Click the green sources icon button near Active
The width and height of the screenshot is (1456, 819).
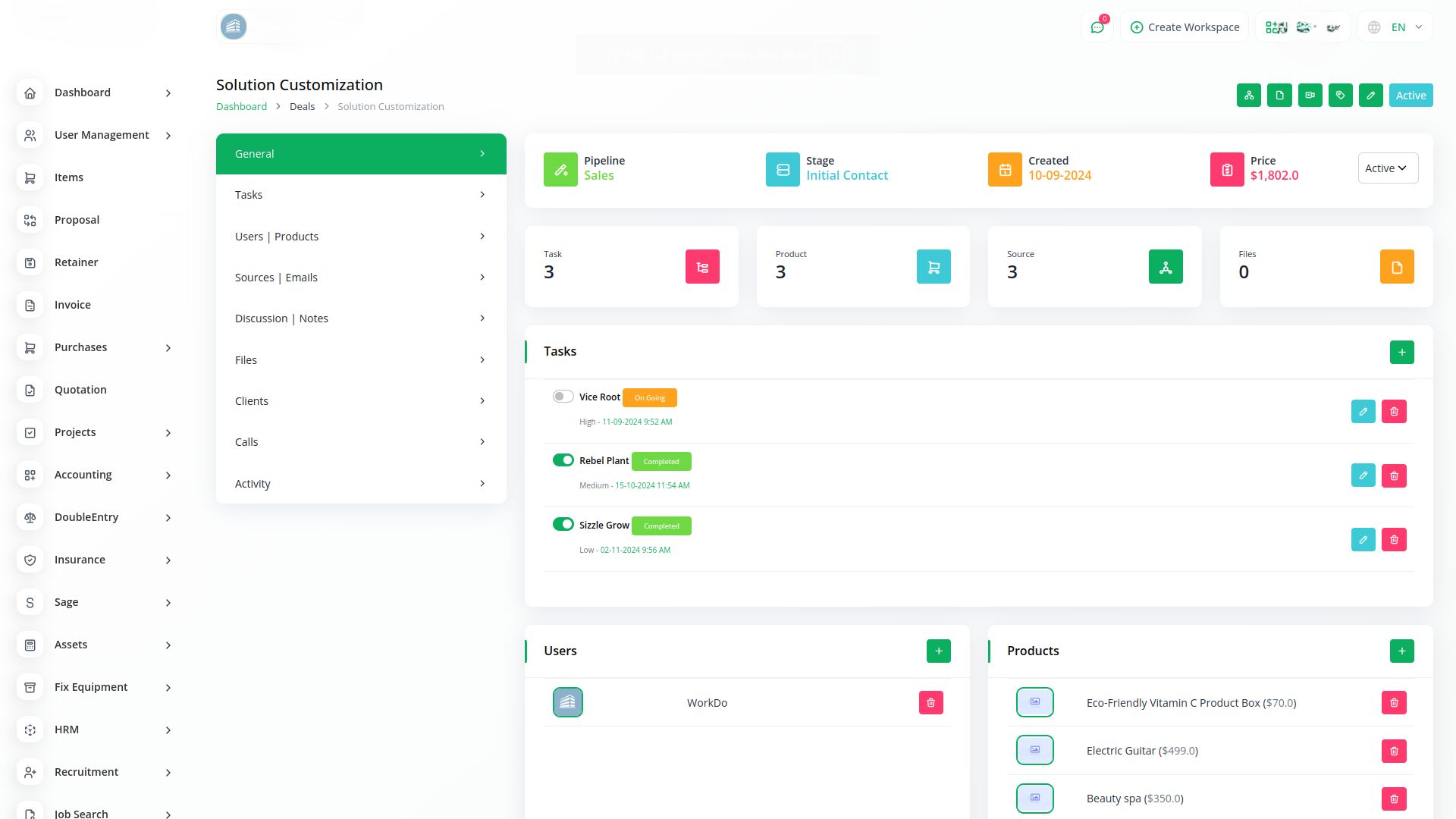(1248, 96)
